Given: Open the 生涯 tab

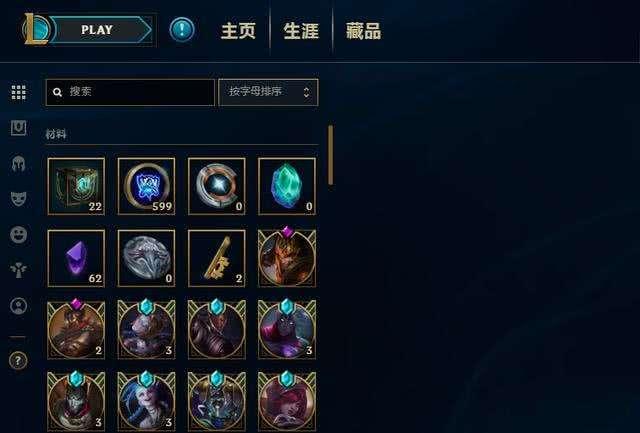Looking at the screenshot, I should [x=301, y=31].
